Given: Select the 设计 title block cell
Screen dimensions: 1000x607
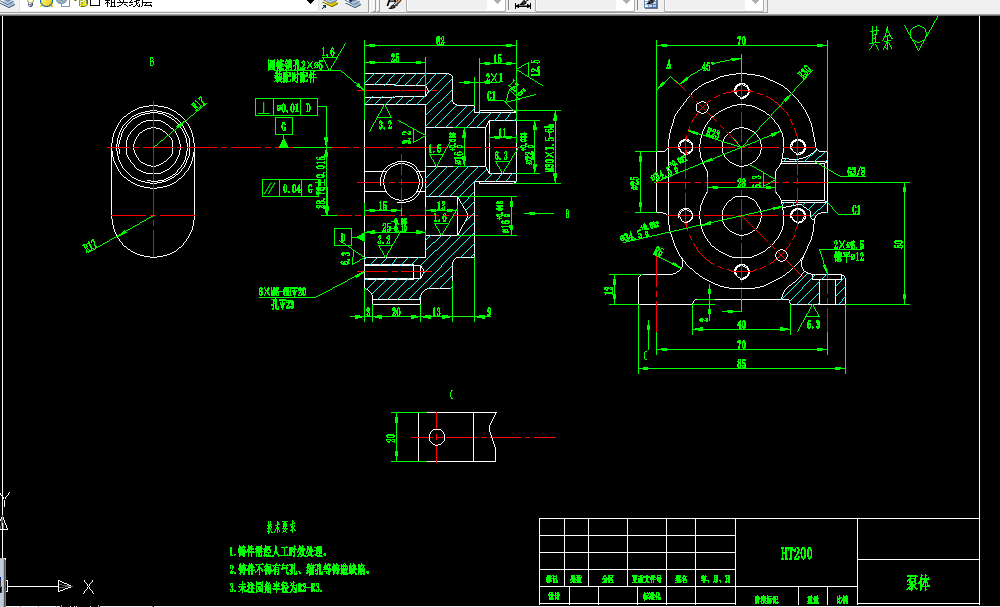Looking at the screenshot, I should click(552, 596).
